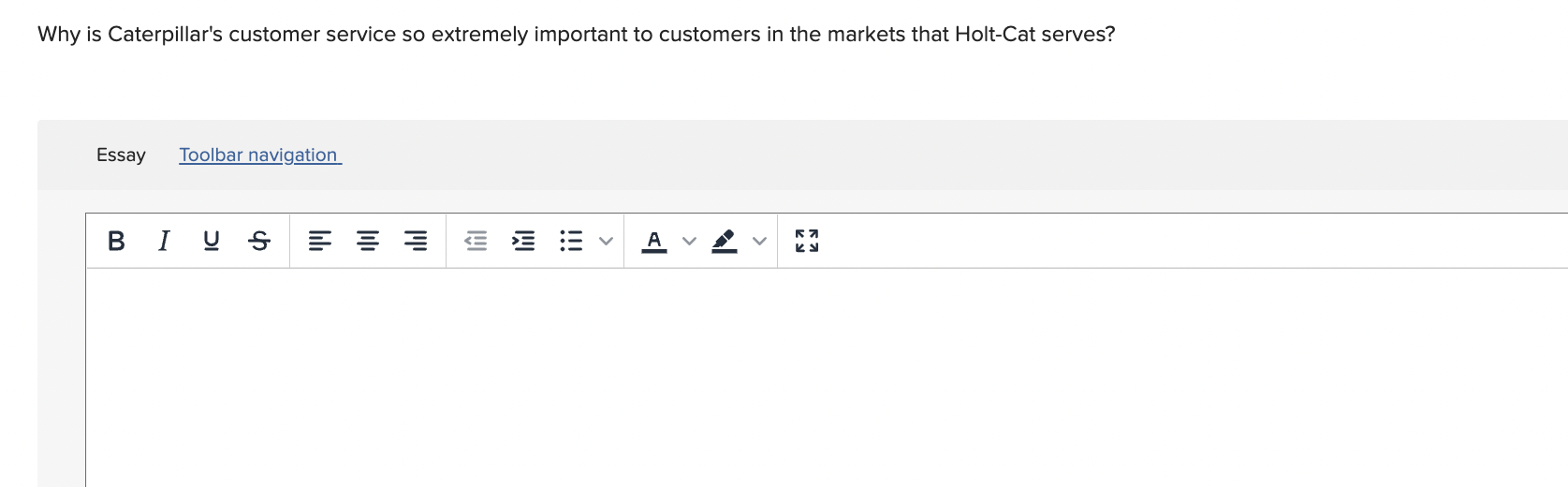Open the Toolbar navigation link
Image resolution: width=1568 pixels, height=487 pixels.
260,155
